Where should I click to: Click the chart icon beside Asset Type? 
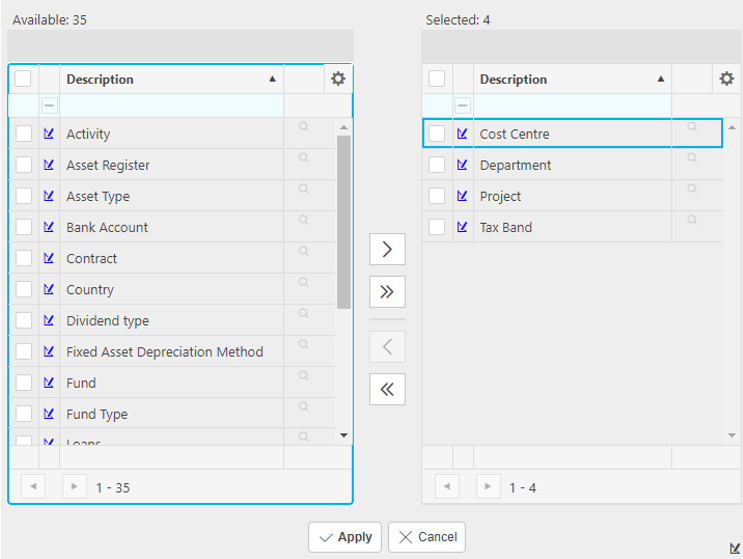click(x=49, y=196)
